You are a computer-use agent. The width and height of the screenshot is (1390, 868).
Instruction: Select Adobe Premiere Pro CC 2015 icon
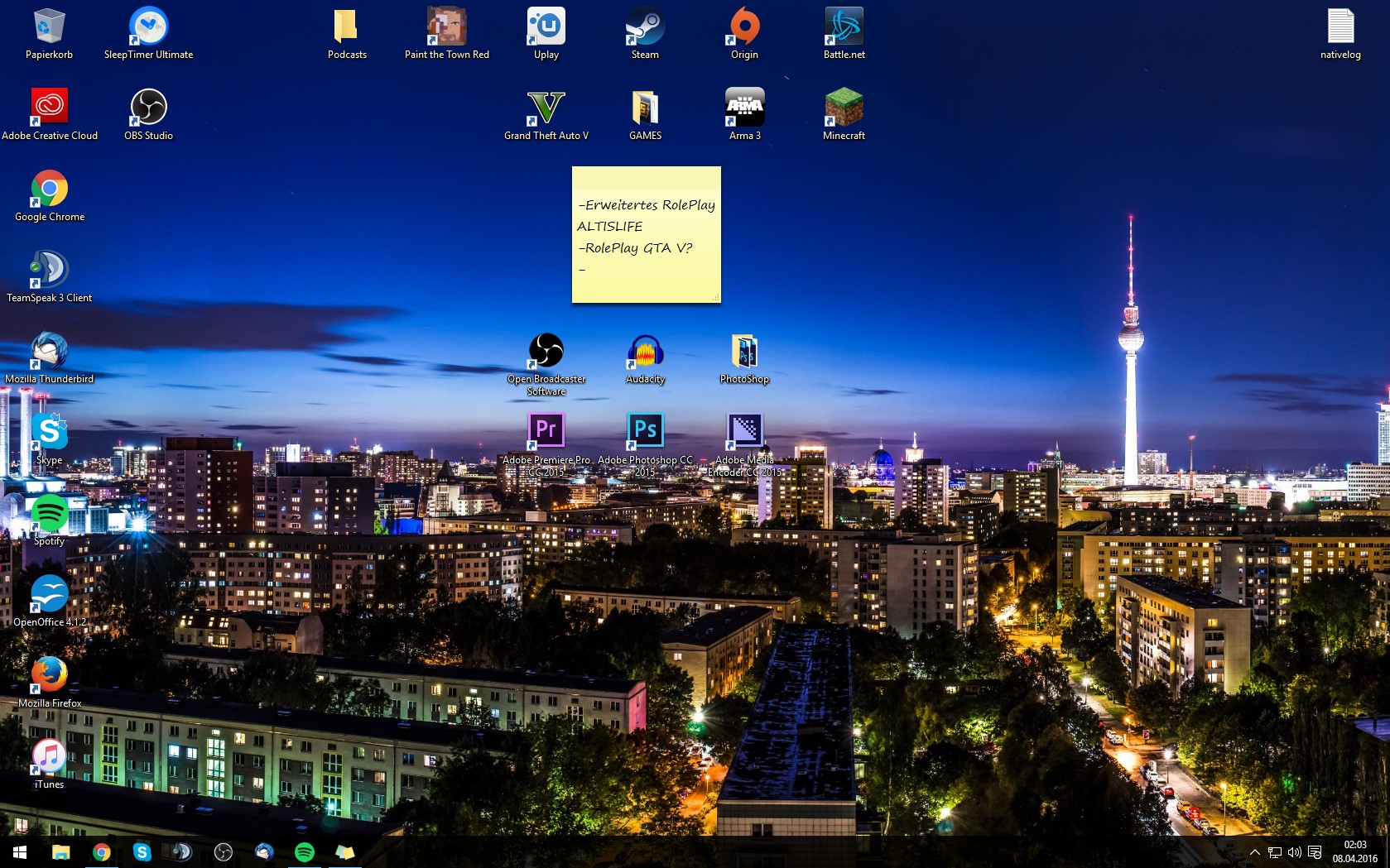(x=546, y=431)
